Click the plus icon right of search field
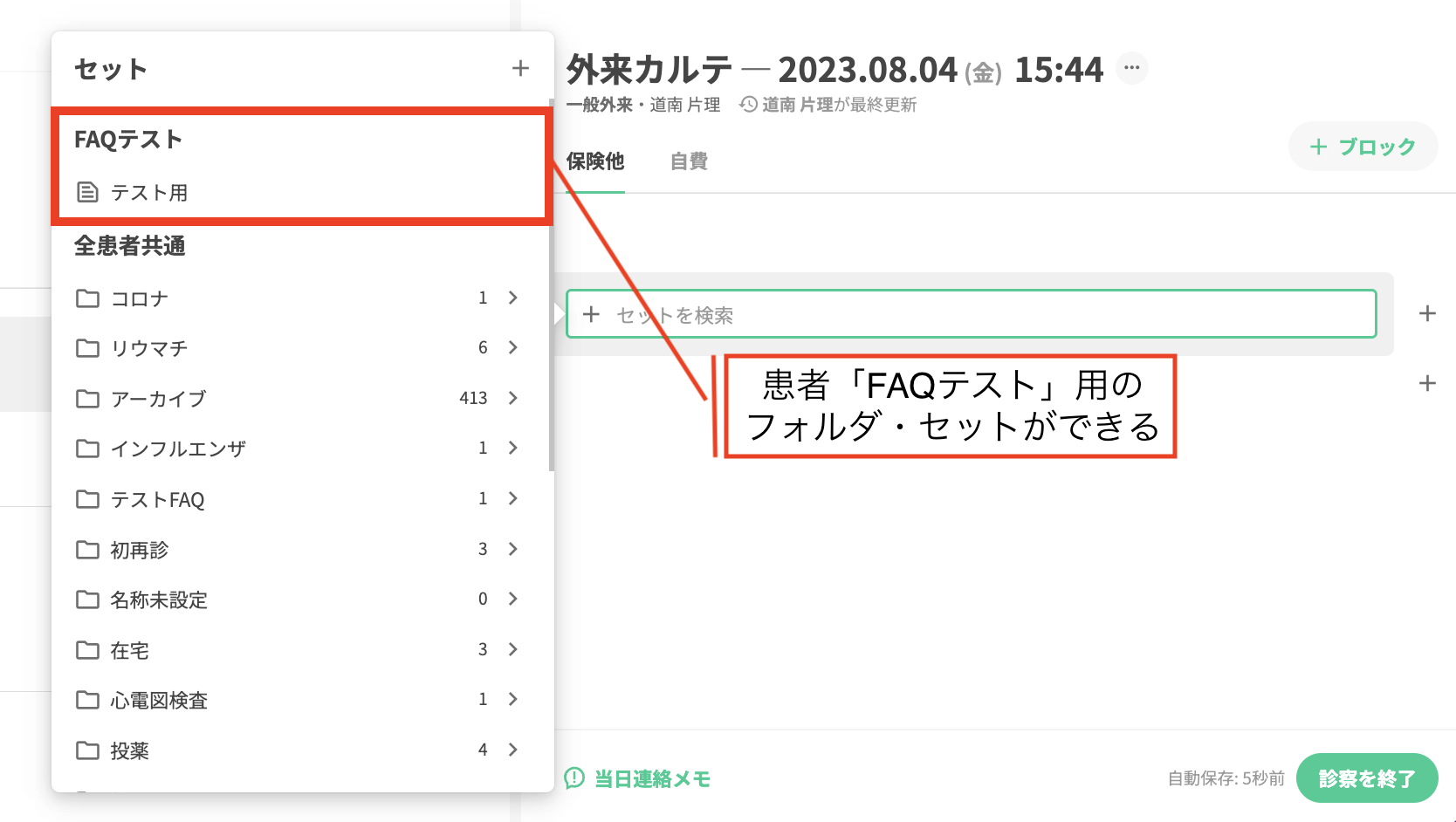Screen dimensions: 1456x822 pos(1427,313)
